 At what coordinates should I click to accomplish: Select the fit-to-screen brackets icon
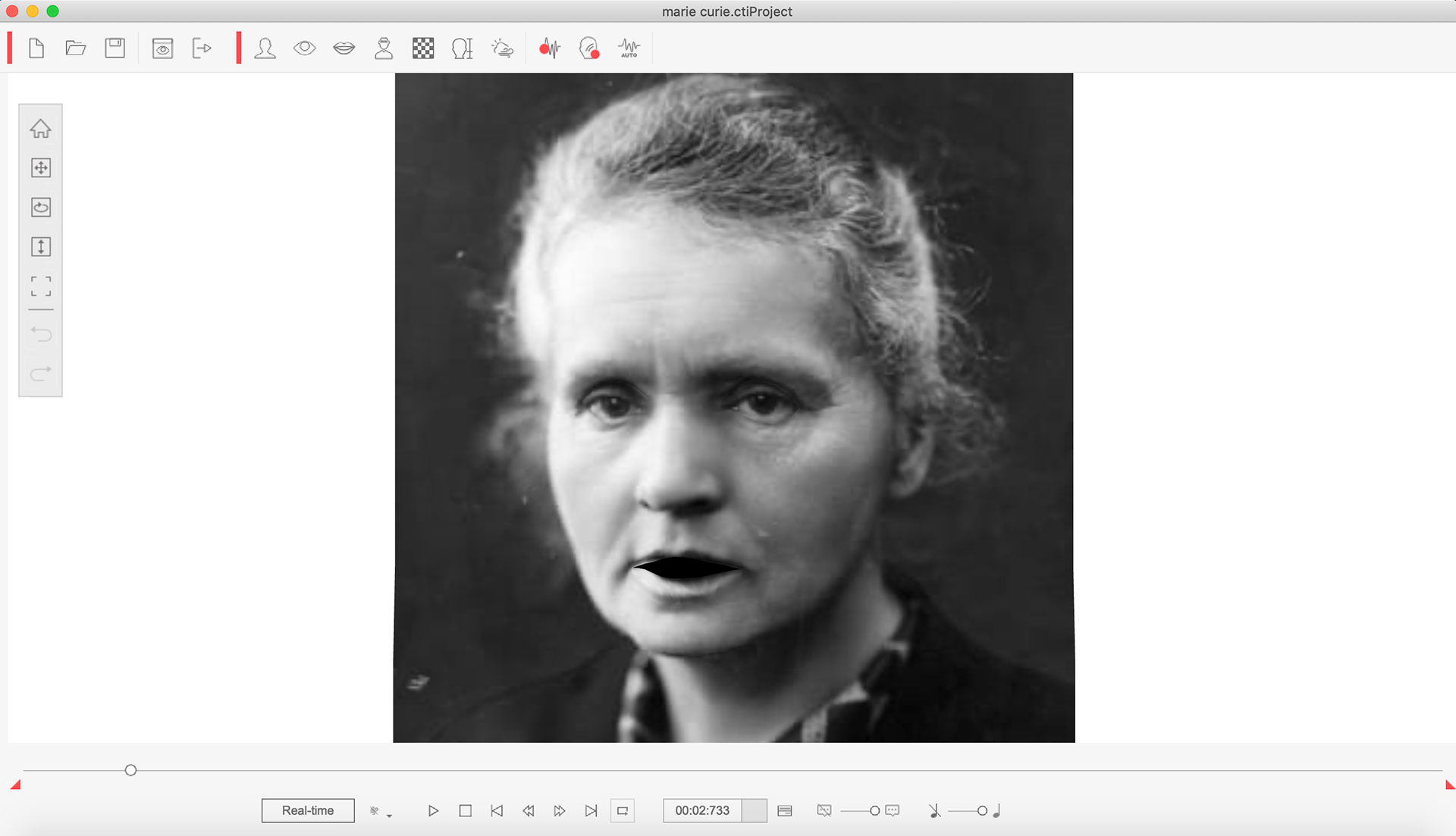pos(41,286)
